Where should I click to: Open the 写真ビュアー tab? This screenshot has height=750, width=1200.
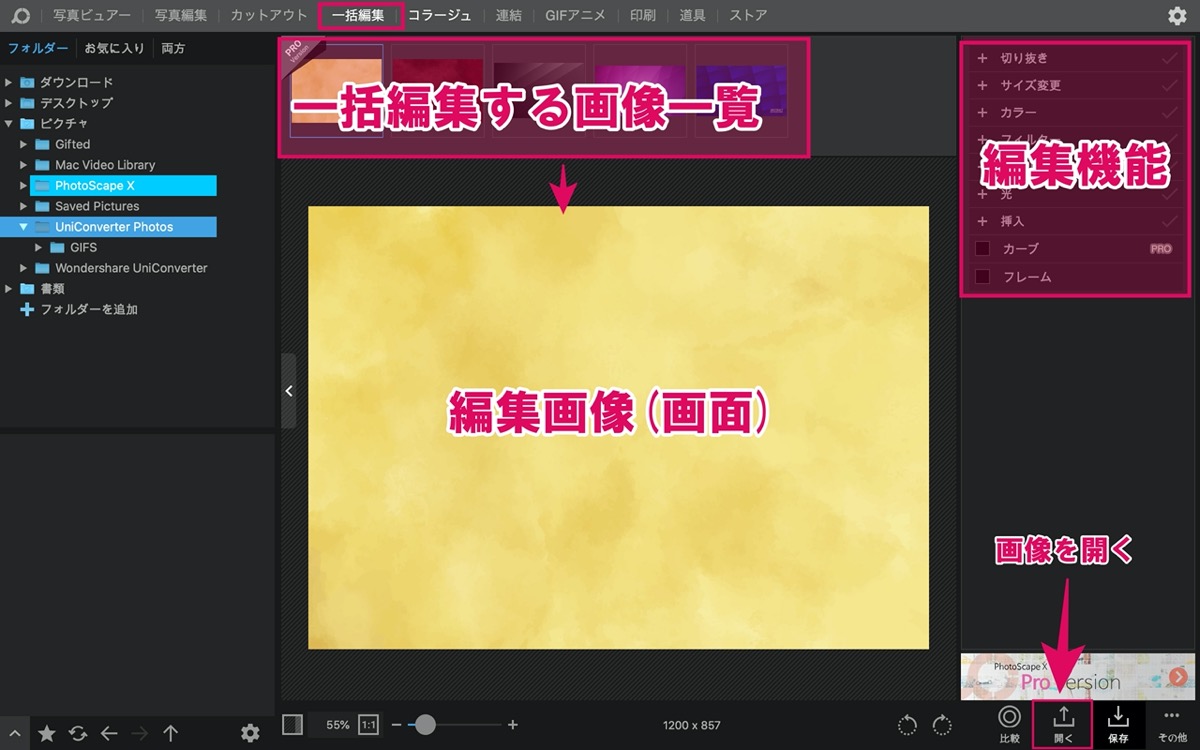tap(92, 15)
